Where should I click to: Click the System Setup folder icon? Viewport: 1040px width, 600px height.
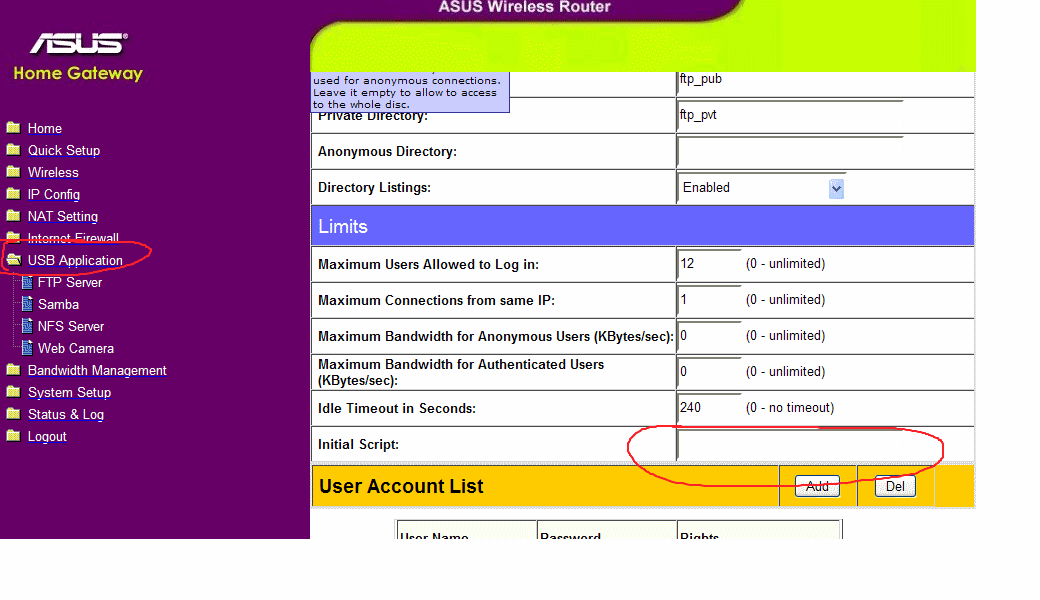[13, 391]
